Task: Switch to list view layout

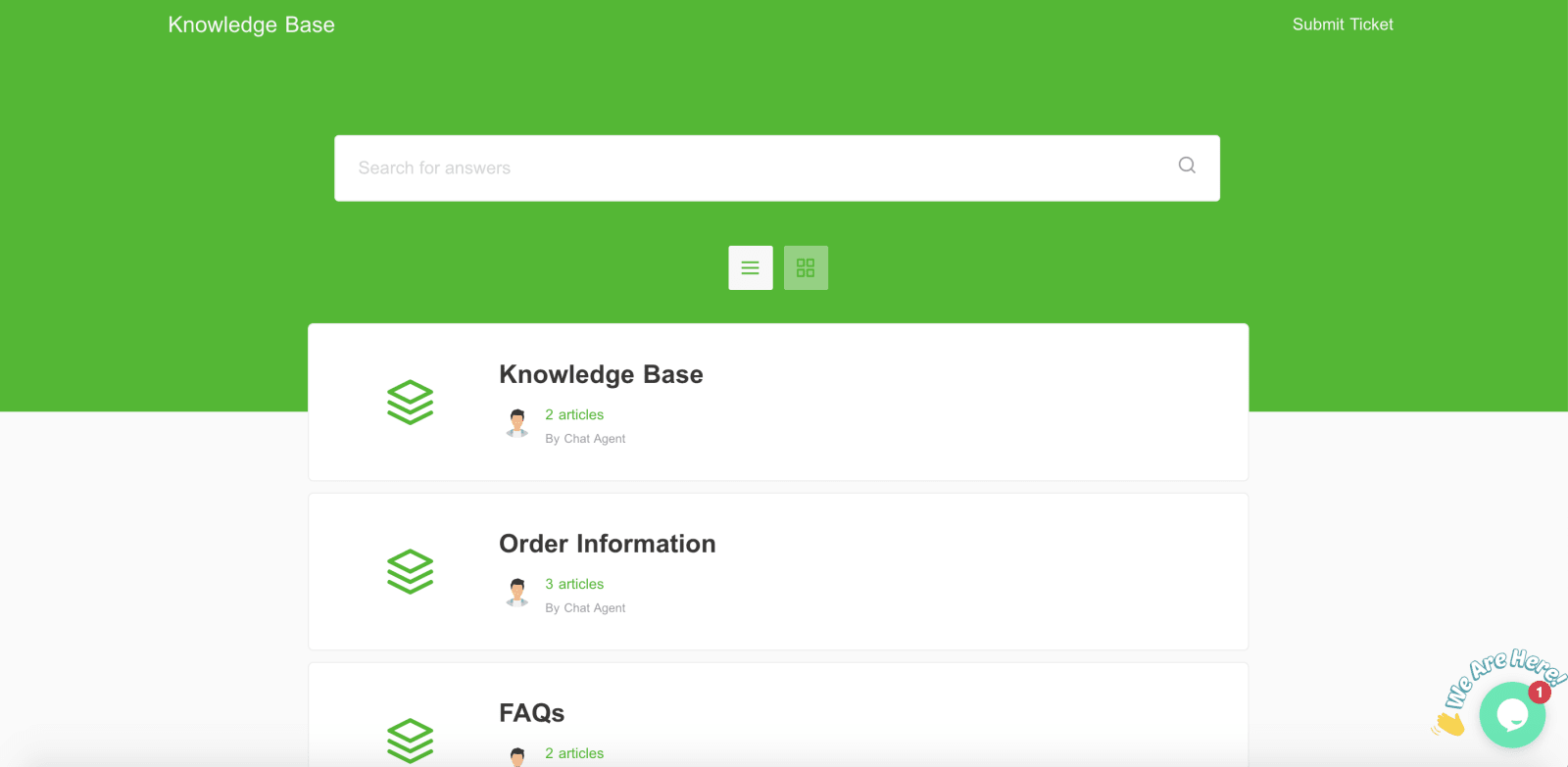Action: coord(751,267)
